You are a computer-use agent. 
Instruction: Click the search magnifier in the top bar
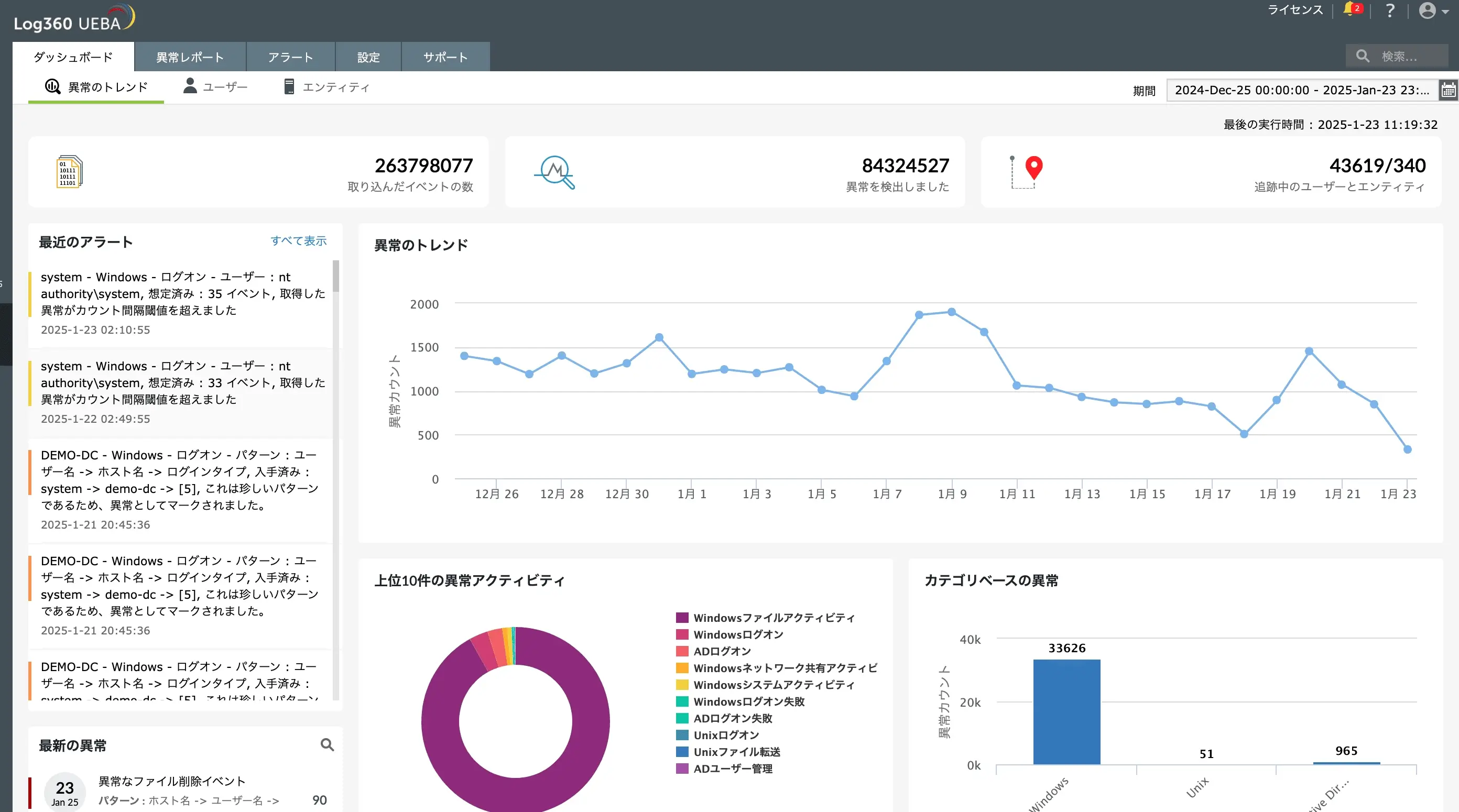[x=1362, y=56]
